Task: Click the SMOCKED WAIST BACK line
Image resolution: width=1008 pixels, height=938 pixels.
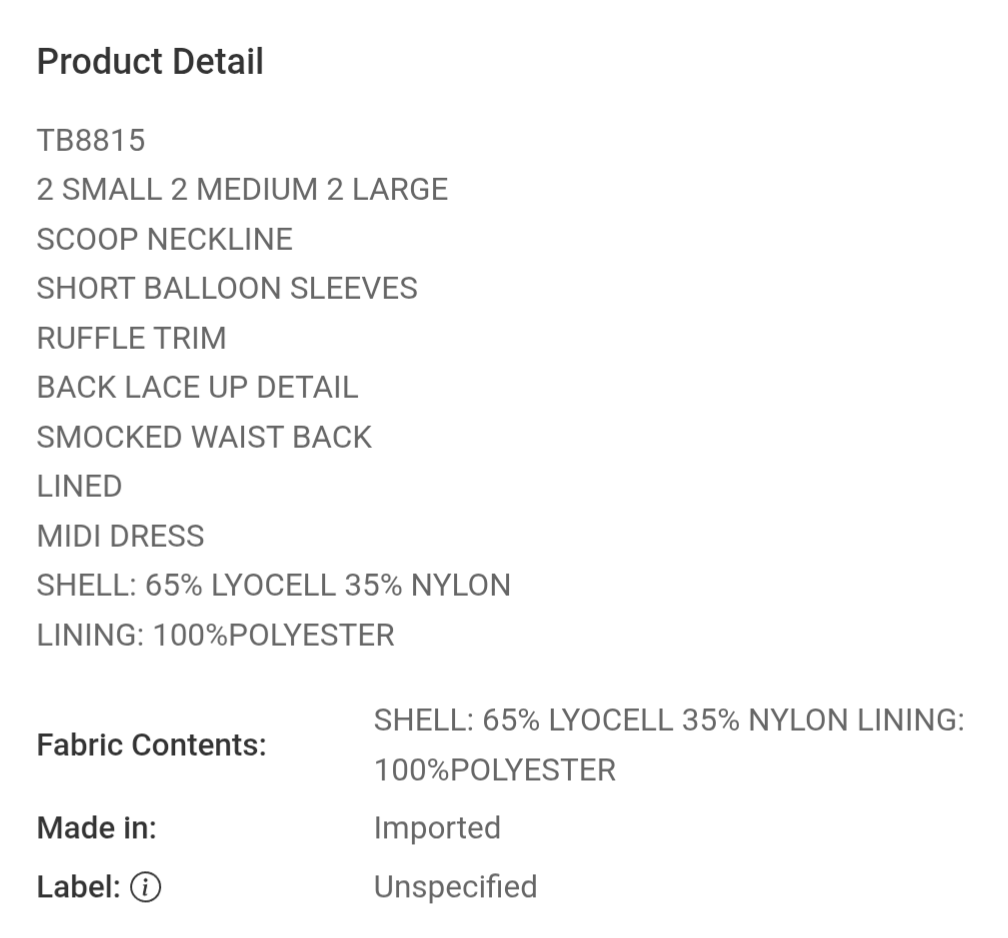Action: (x=204, y=437)
